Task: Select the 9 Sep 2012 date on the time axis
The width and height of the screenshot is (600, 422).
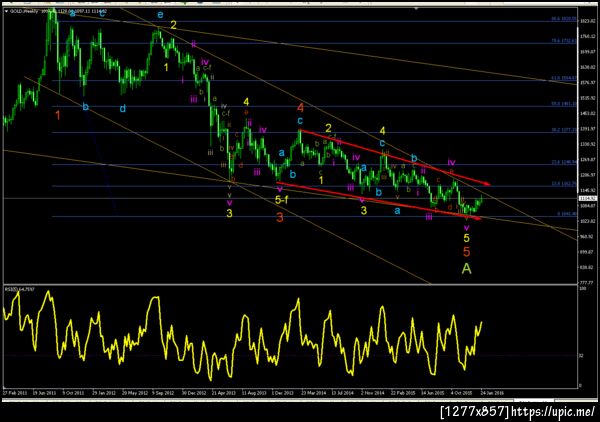Action: [163, 393]
